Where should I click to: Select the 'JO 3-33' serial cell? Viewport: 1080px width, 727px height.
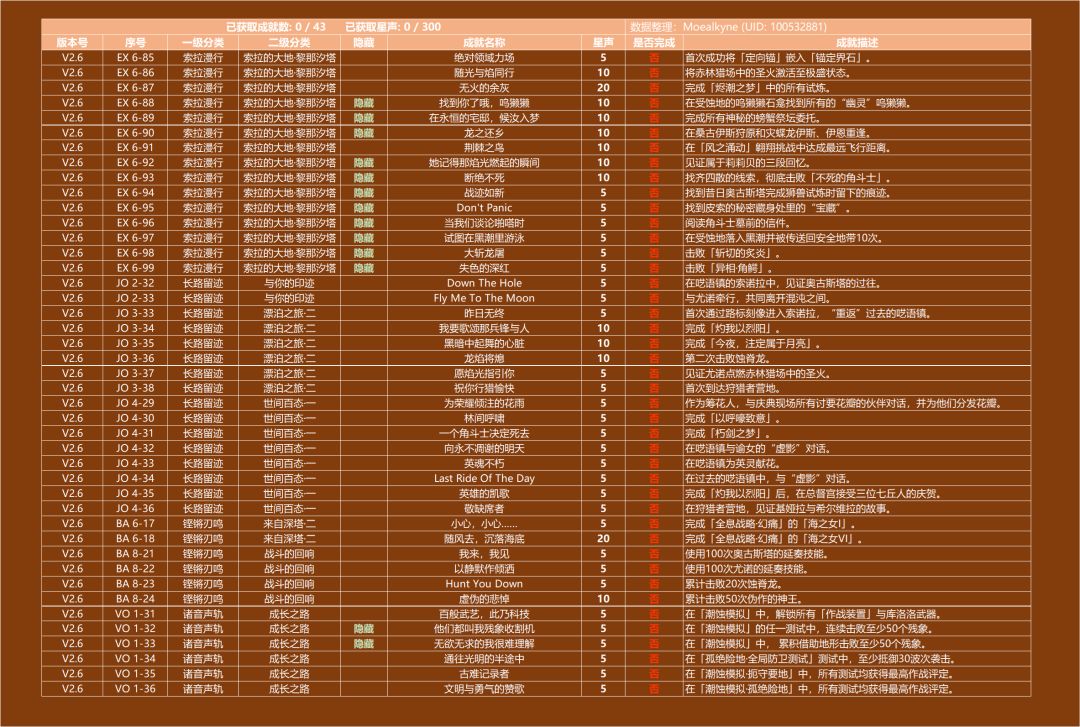(135, 314)
